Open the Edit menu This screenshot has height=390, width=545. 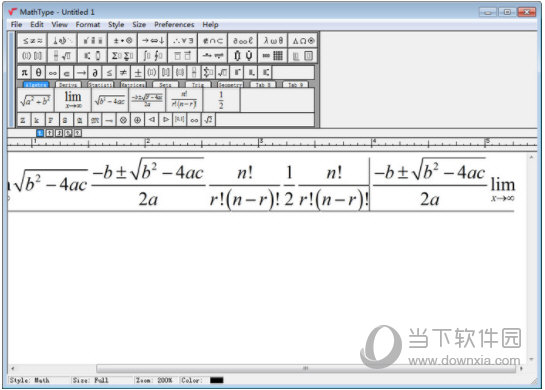(x=37, y=24)
